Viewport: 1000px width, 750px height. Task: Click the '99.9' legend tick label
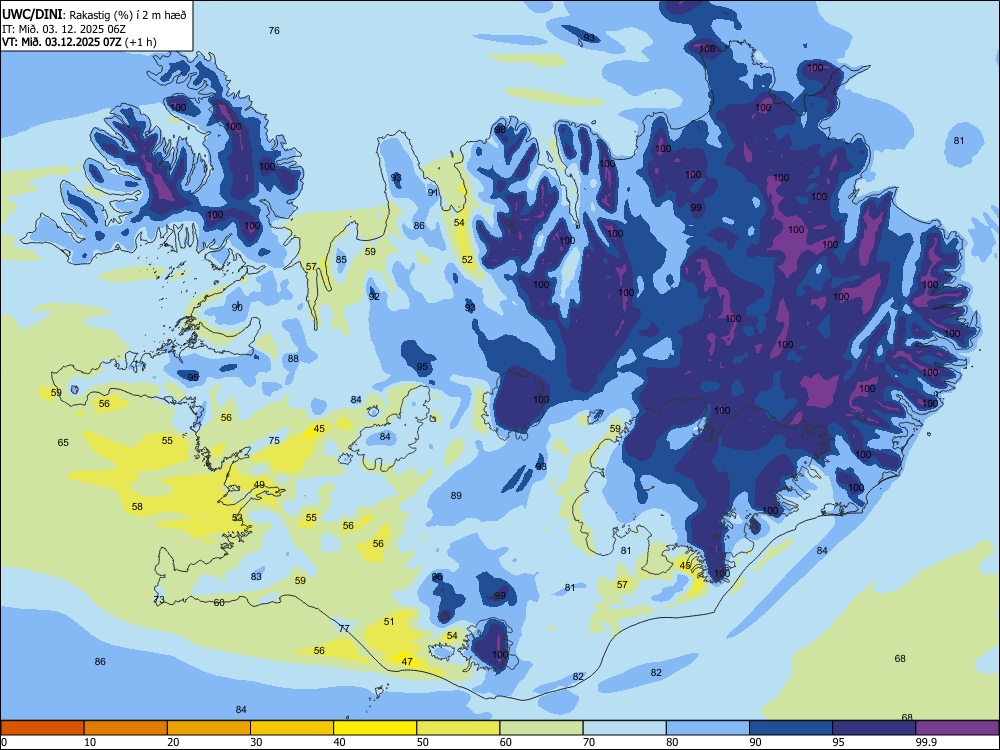pos(926,742)
